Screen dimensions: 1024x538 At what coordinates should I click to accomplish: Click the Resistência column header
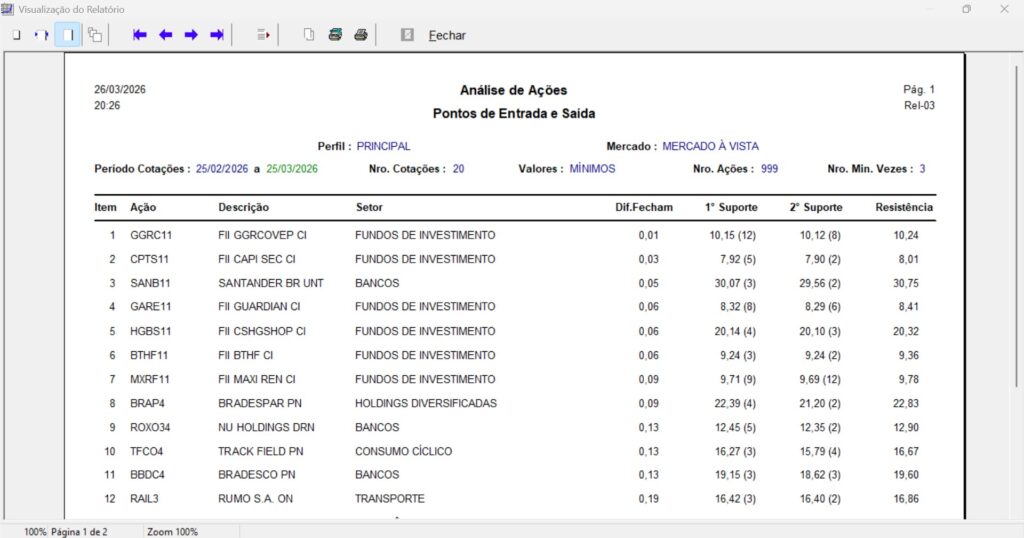coord(904,208)
